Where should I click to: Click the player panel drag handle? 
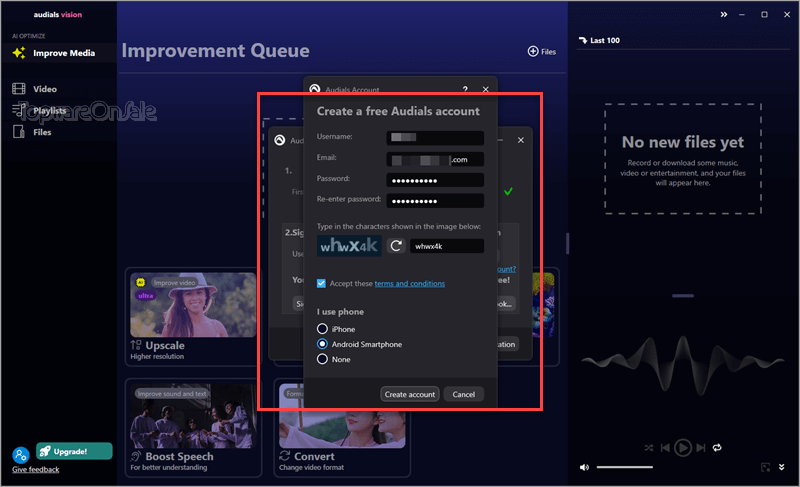click(683, 296)
